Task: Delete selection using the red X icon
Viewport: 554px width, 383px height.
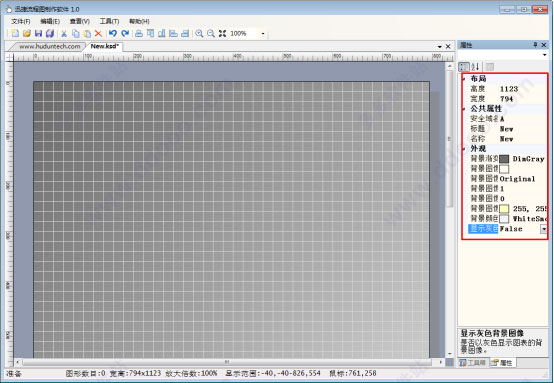Action: pyautogui.click(x=98, y=34)
